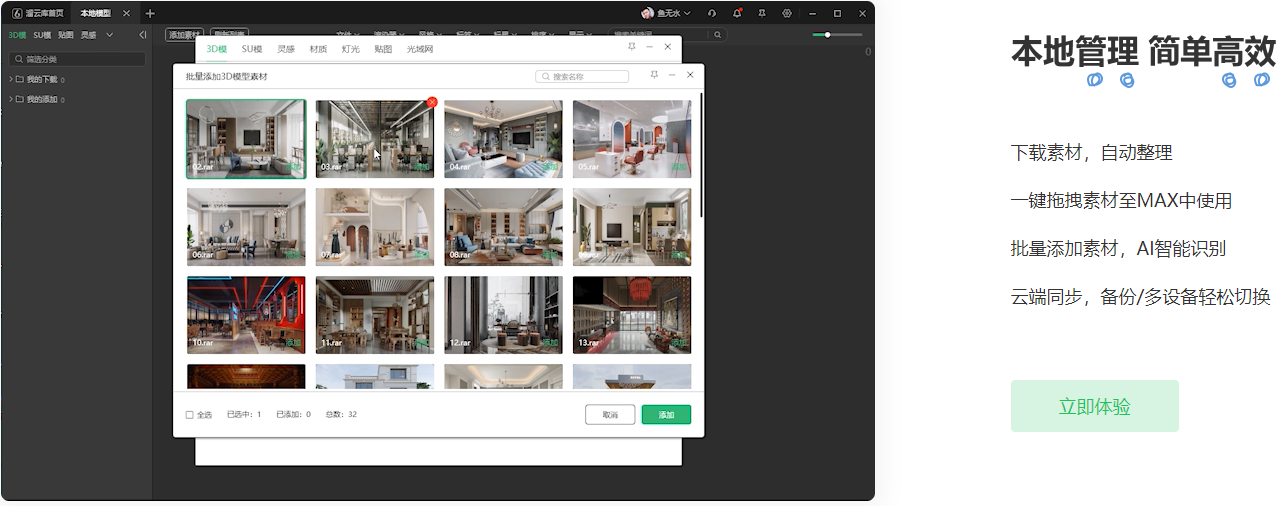Click the 取消 button
Image resolution: width=1278 pixels, height=506 pixels.
[610, 414]
